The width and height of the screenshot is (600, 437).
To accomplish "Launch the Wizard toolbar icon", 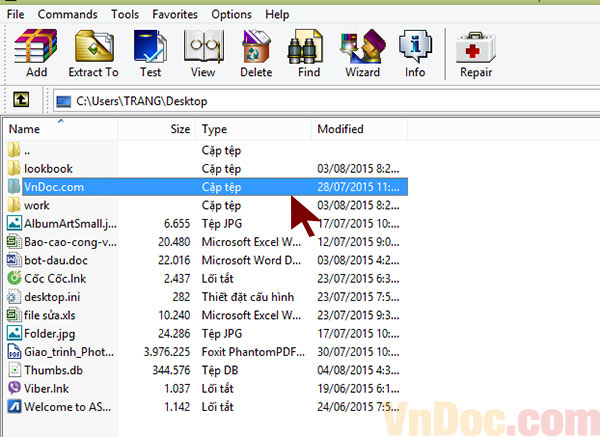I will pyautogui.click(x=363, y=46).
